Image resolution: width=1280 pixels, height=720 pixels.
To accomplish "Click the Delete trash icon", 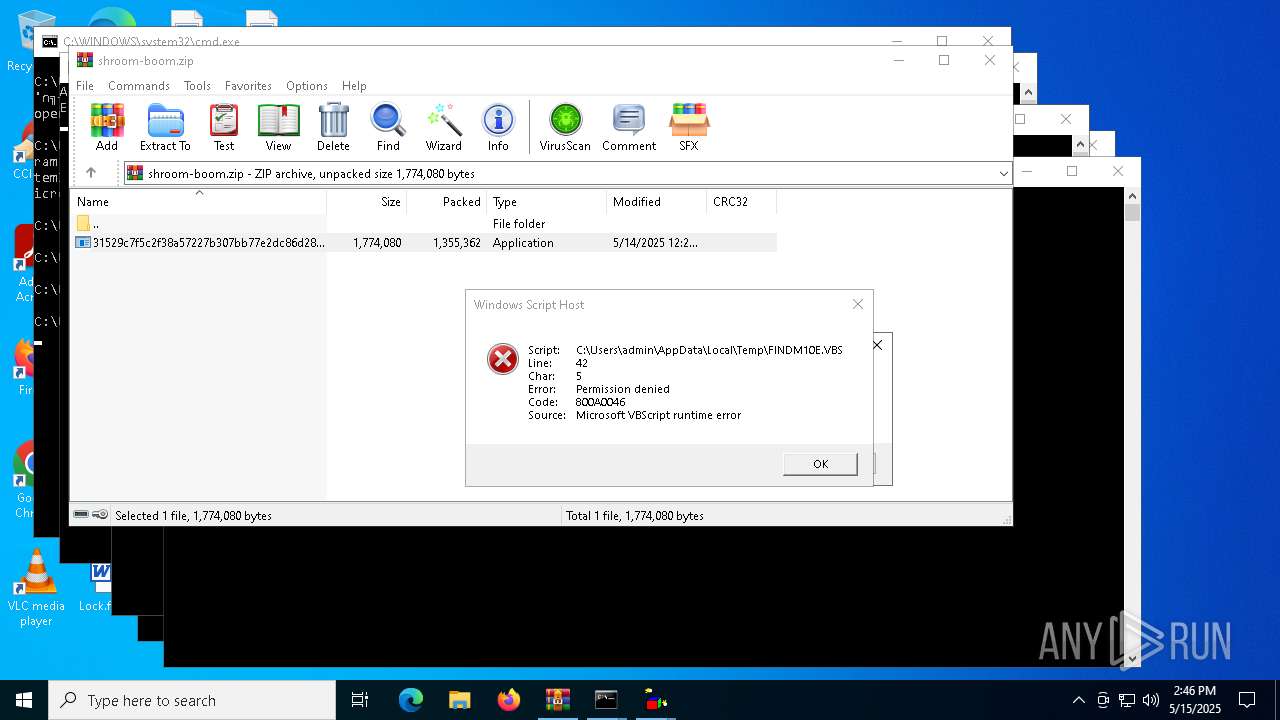I will [x=333, y=127].
